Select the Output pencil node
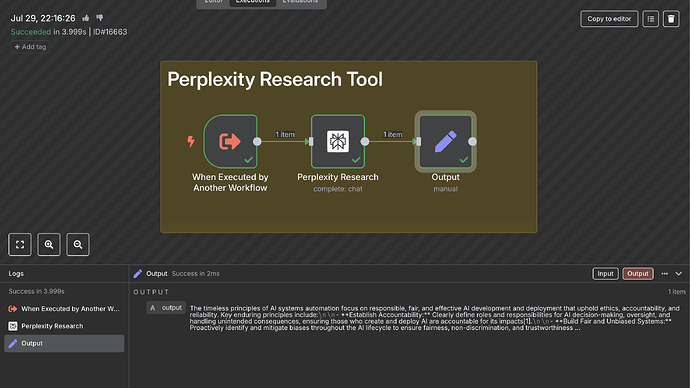The height and width of the screenshot is (388, 690). [x=445, y=142]
